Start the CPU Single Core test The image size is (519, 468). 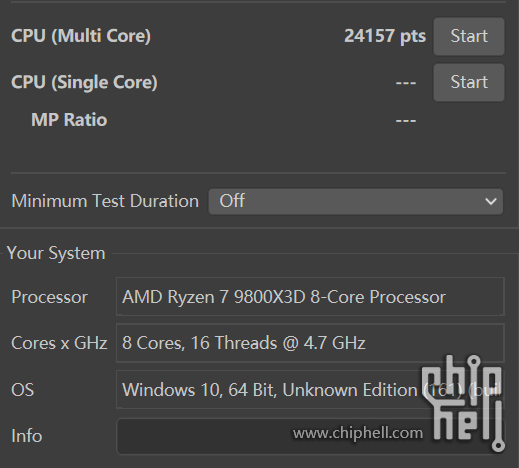pyautogui.click(x=469, y=82)
